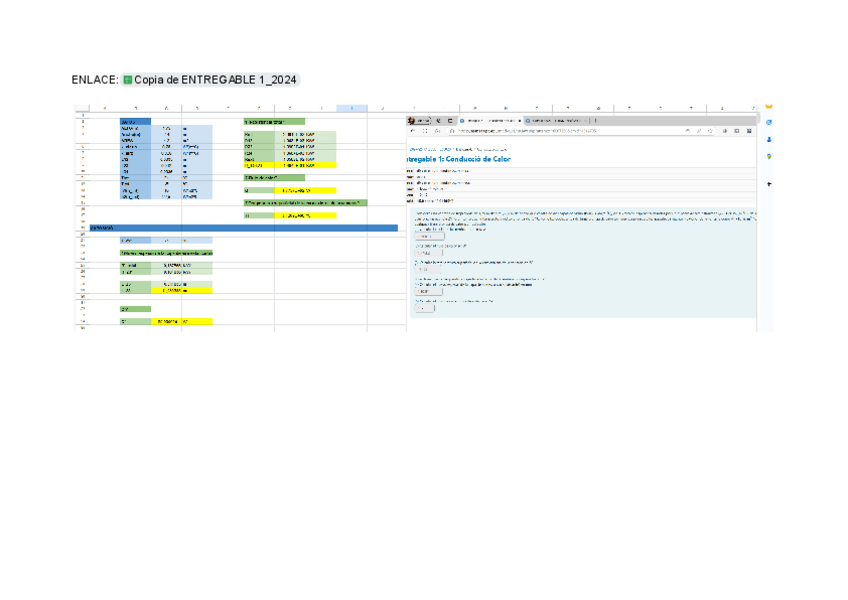Click the yellow icon atop the browser sidebar
Image resolution: width=848 pixels, height=600 pixels.
769,106
